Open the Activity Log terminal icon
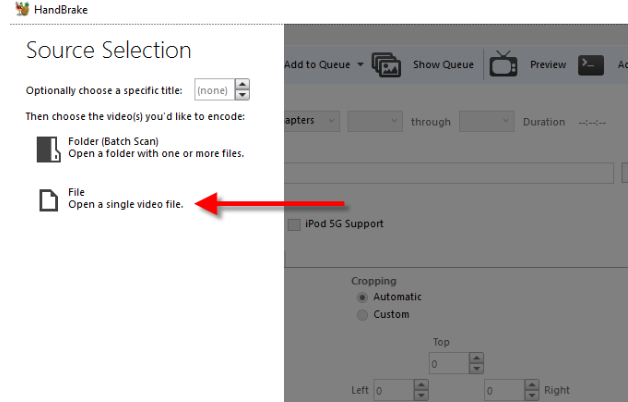 coord(592,65)
